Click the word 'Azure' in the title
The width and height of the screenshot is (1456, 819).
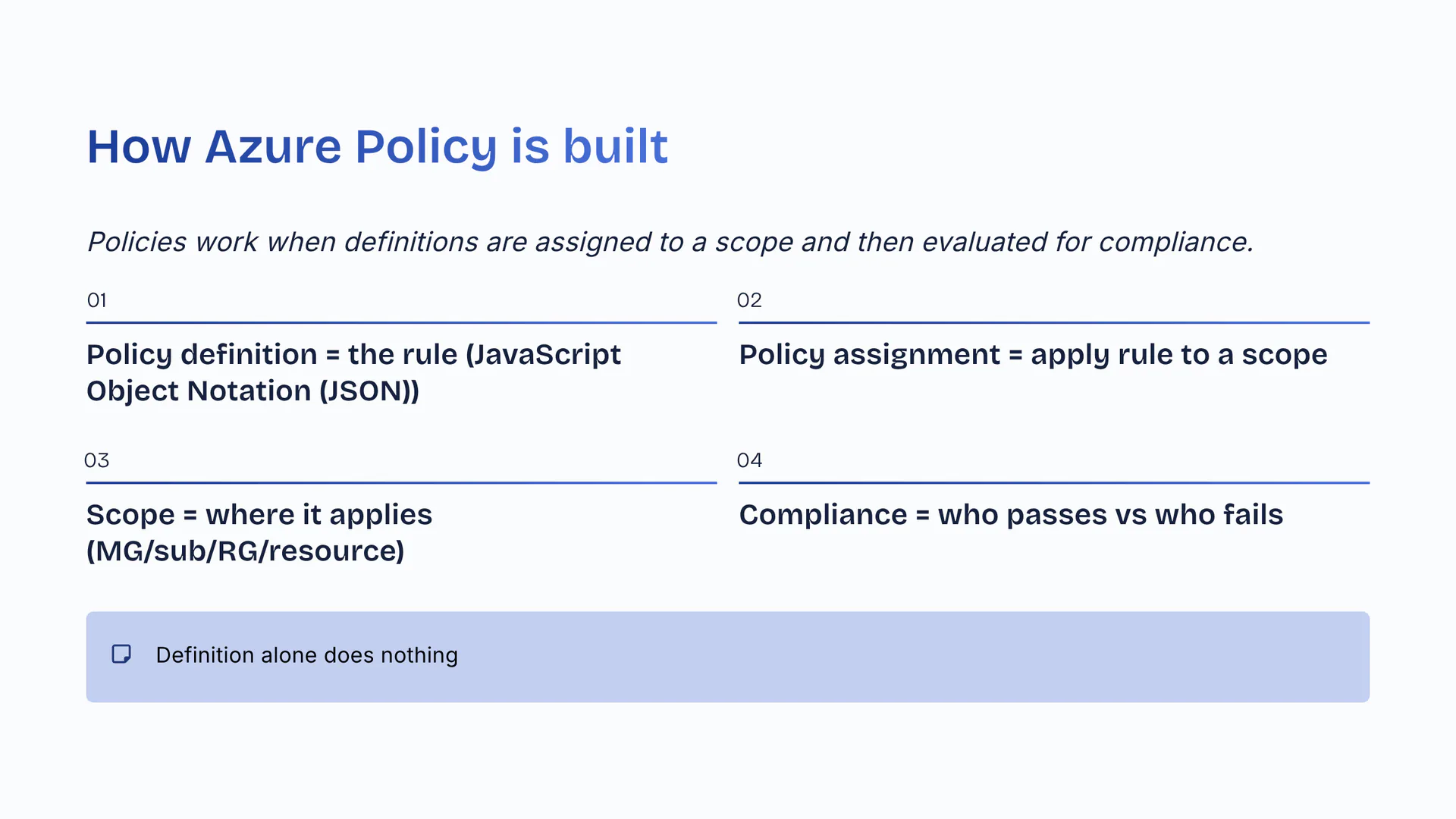pyautogui.click(x=273, y=146)
